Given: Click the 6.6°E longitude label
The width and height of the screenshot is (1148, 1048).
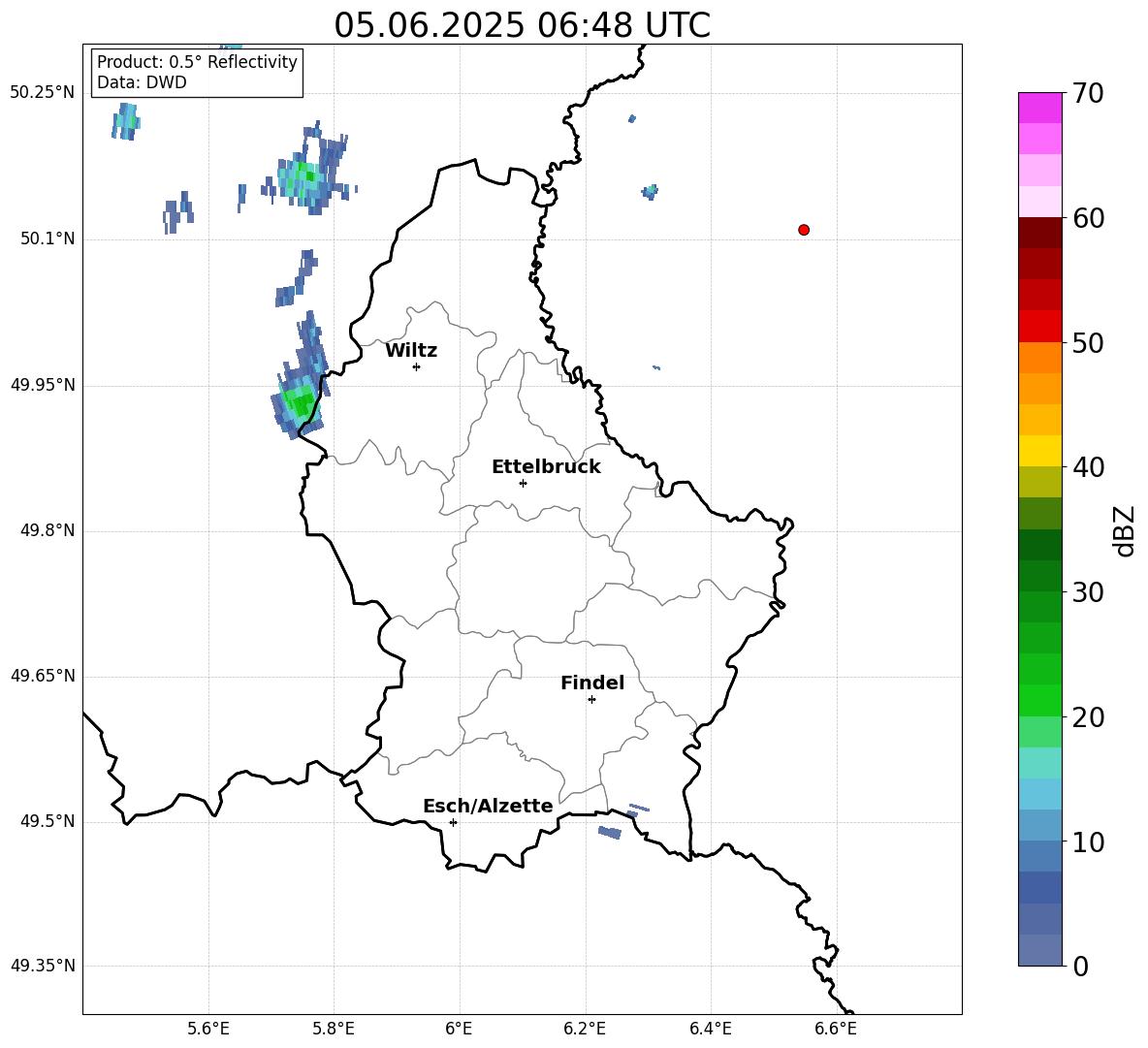Looking at the screenshot, I should [836, 1029].
